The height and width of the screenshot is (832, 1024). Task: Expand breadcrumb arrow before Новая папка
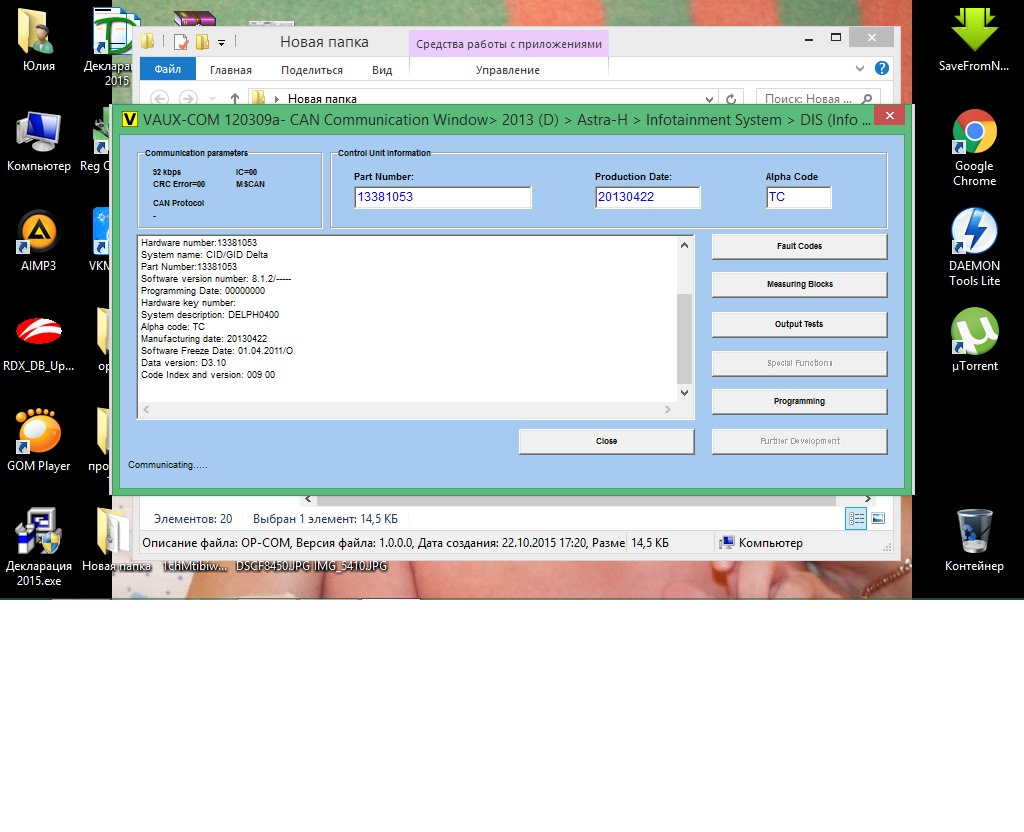tap(277, 99)
